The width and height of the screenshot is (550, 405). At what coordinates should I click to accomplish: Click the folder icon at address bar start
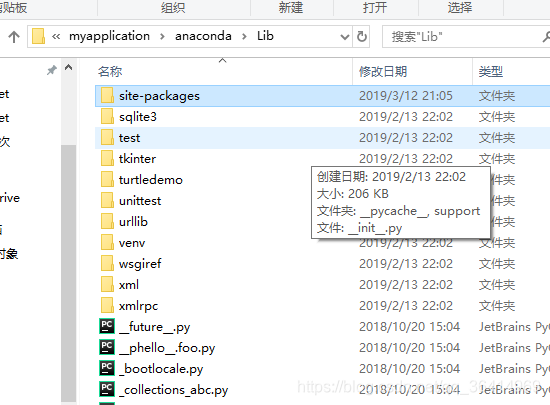(x=38, y=36)
